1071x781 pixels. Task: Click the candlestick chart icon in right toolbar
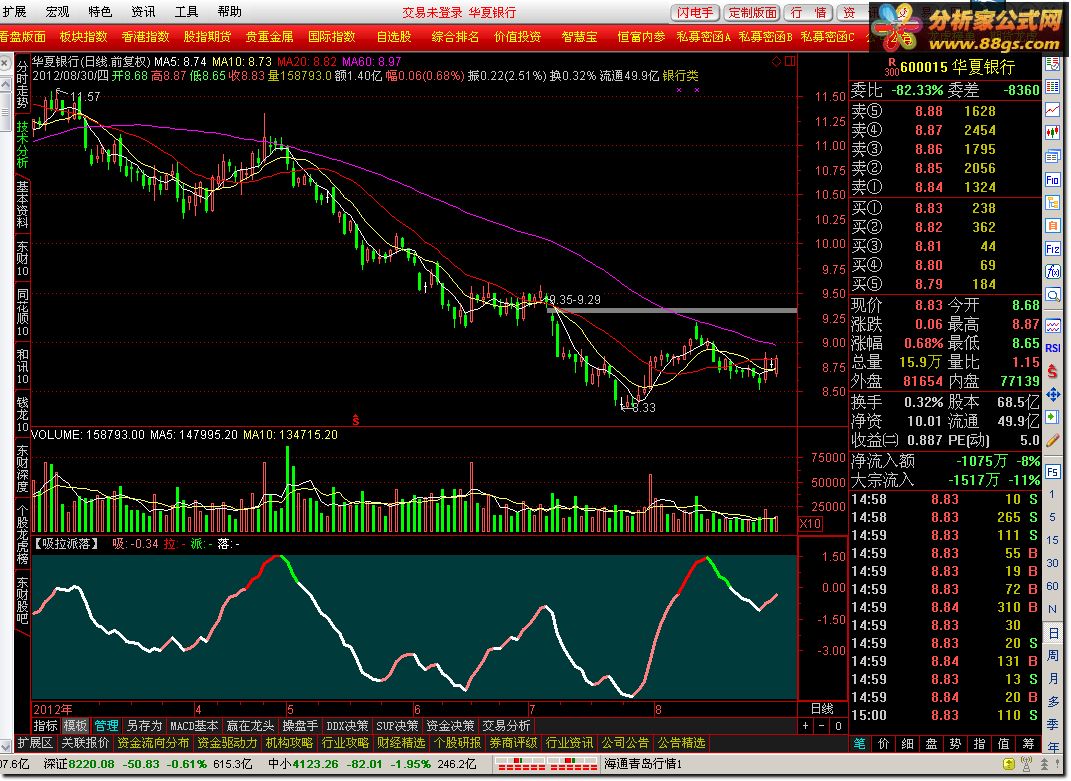[x=1053, y=133]
